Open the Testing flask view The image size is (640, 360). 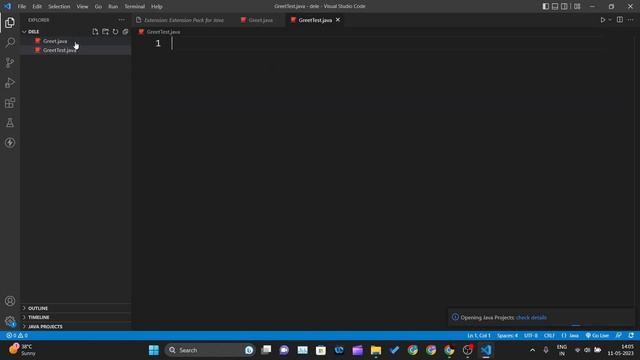[x=10, y=122]
